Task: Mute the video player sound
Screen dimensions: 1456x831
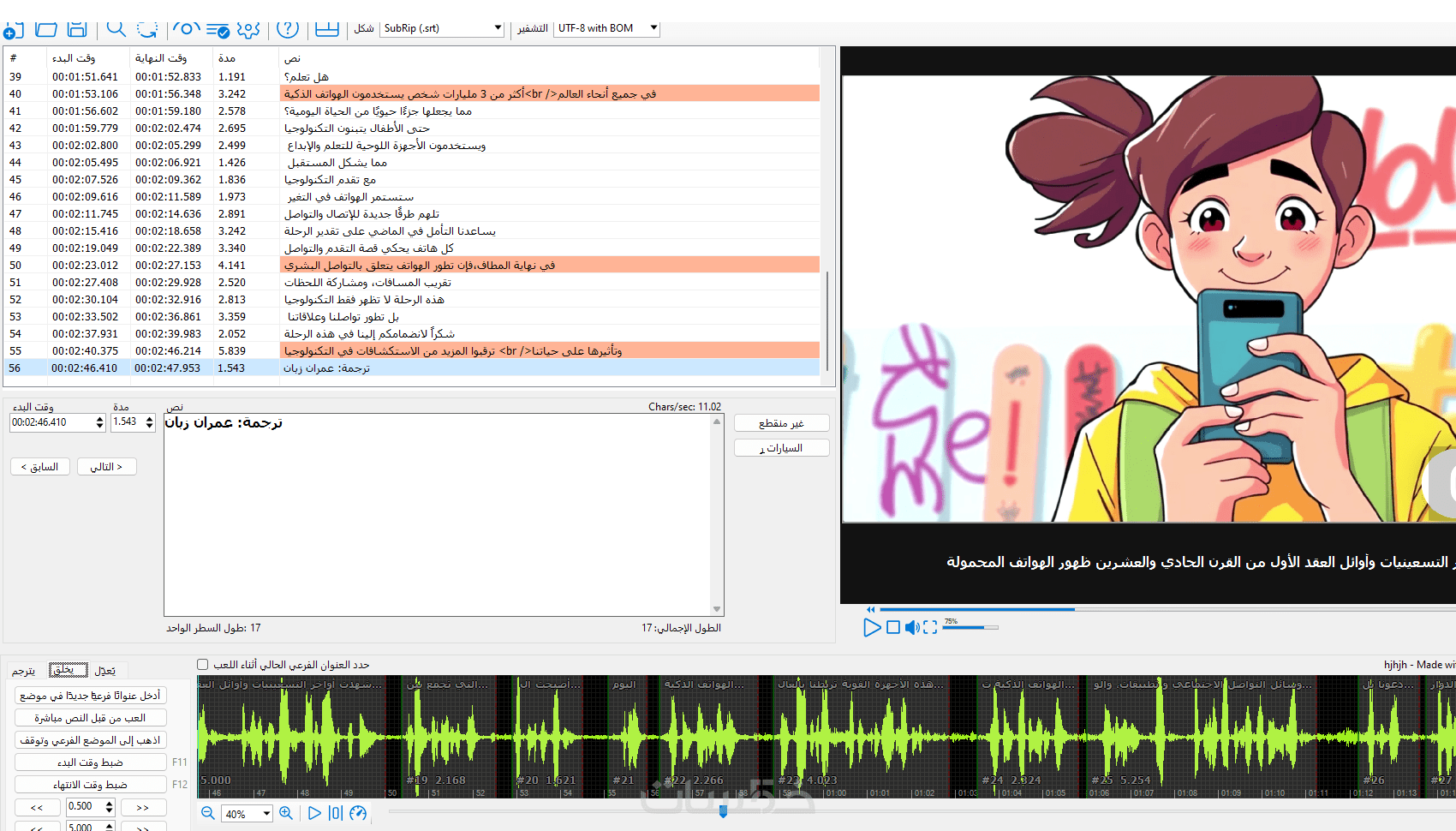Action: pyautogui.click(x=912, y=627)
